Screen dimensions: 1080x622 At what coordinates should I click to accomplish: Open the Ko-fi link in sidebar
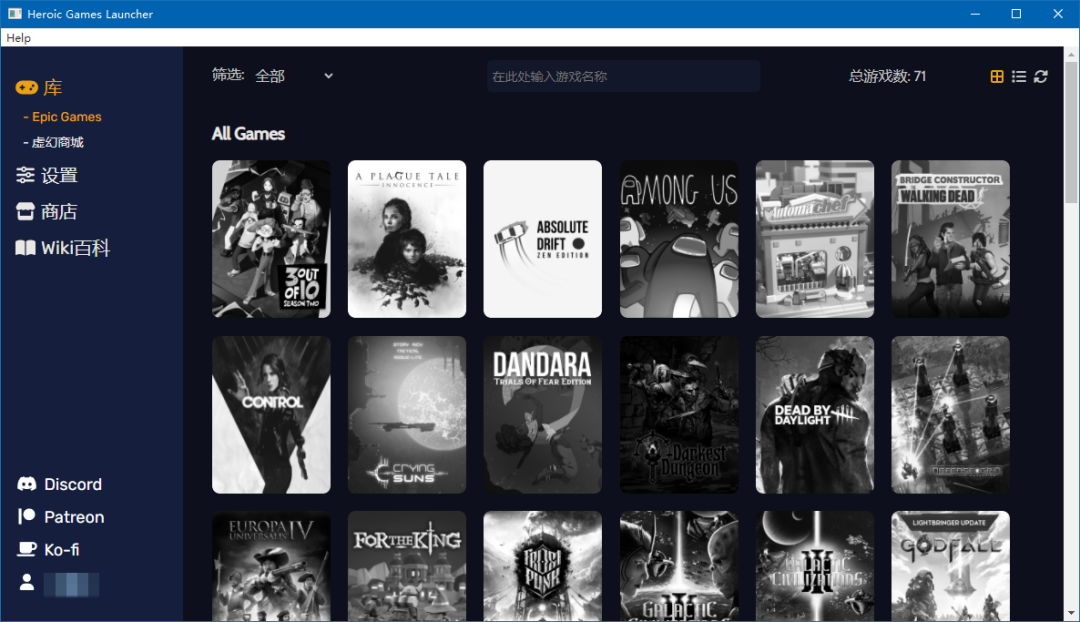click(49, 550)
